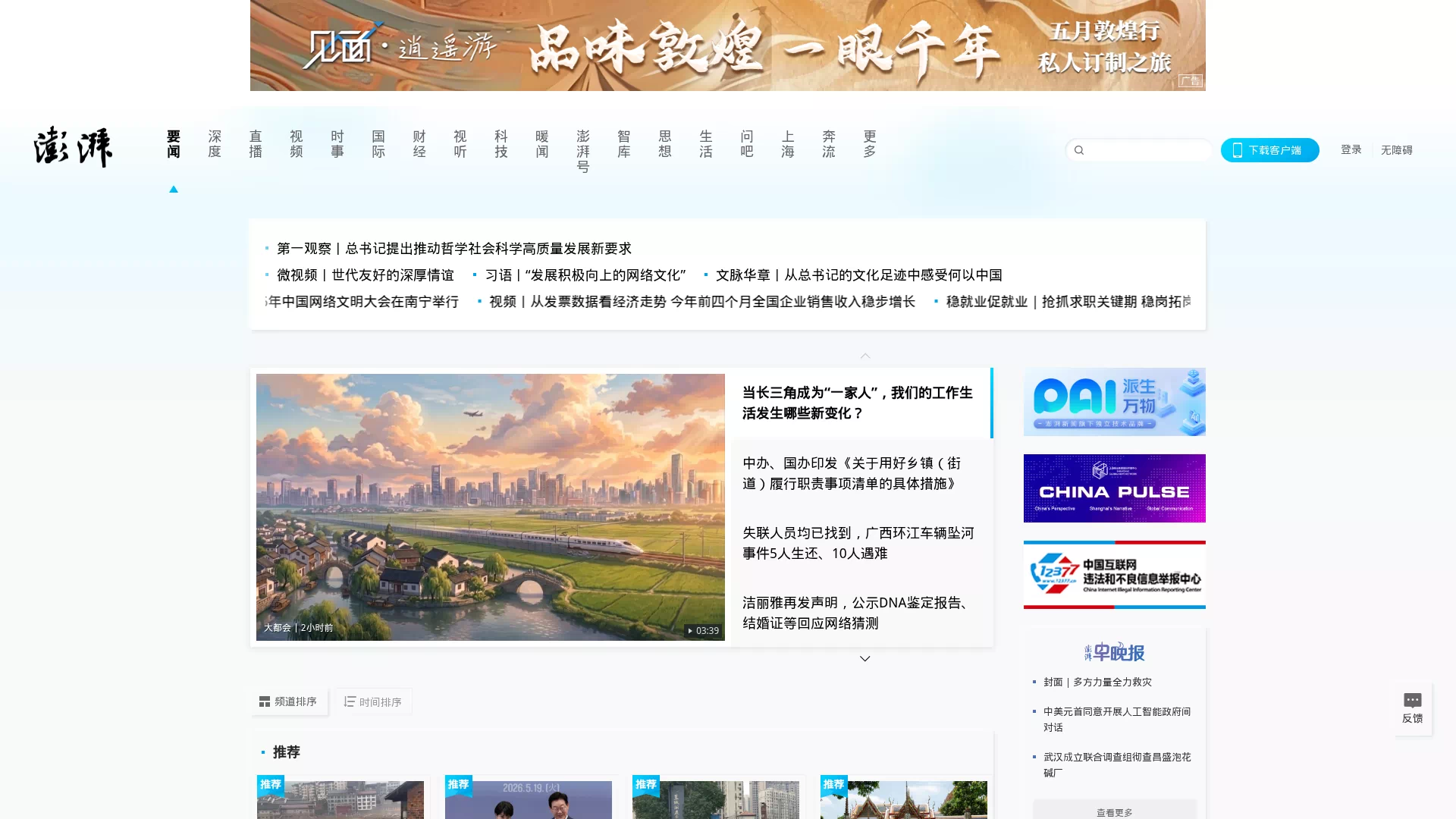Switch to the 视听 channel

point(460,144)
